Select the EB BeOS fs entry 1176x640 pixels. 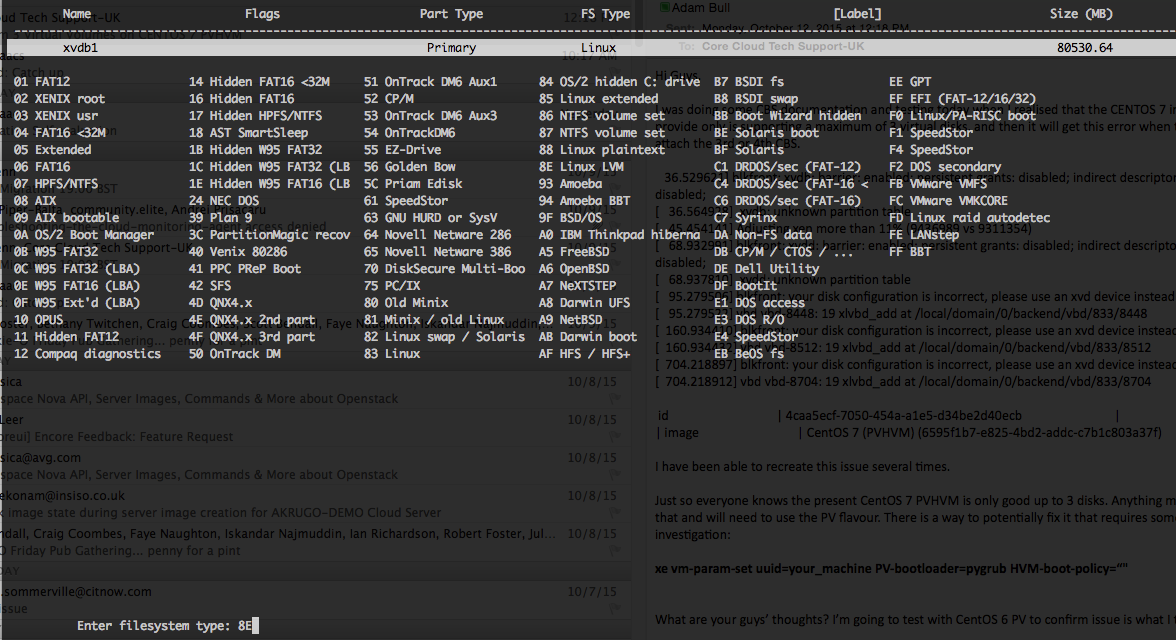click(749, 354)
